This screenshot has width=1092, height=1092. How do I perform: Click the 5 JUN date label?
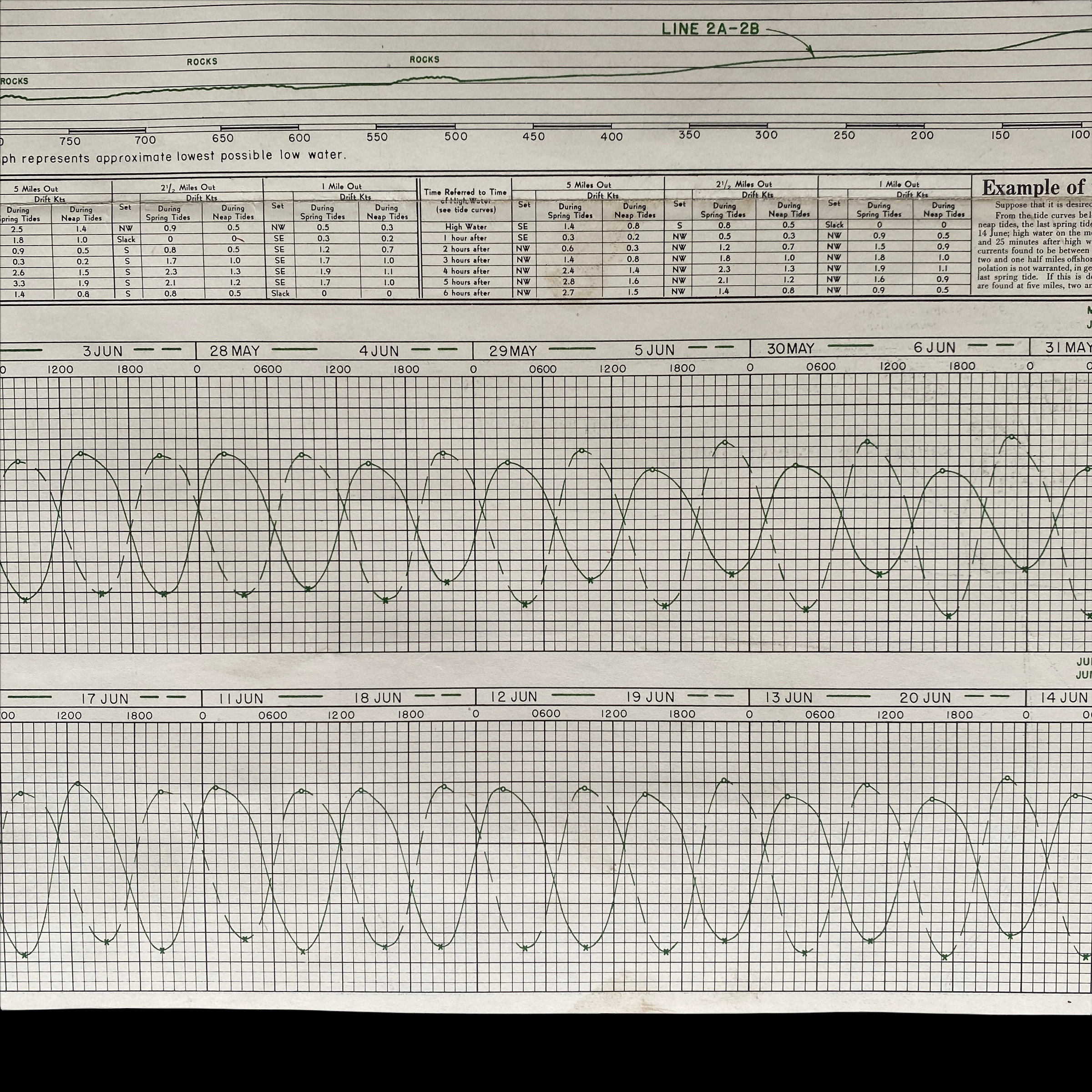click(655, 350)
